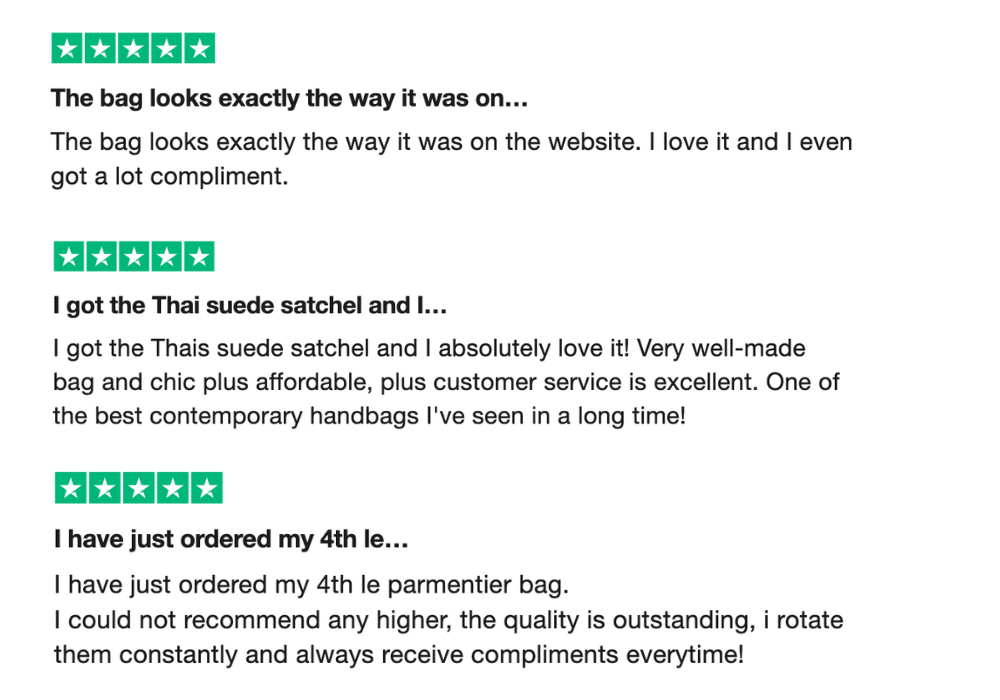Click the "4th le parmentier bag" line
Image resolution: width=1000 pixels, height=700 pixels.
(311, 585)
